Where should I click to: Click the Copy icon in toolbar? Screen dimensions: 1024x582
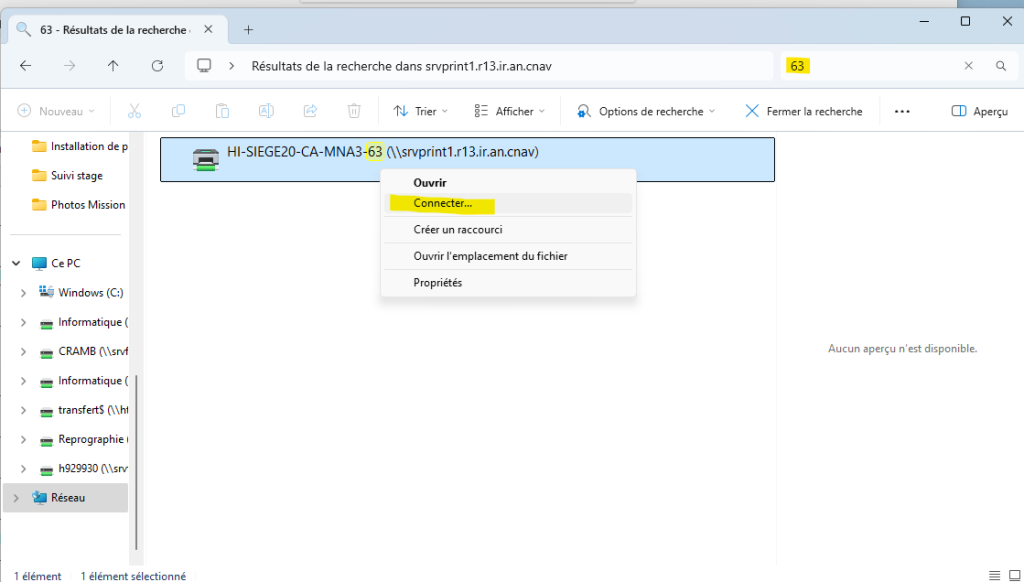click(178, 111)
